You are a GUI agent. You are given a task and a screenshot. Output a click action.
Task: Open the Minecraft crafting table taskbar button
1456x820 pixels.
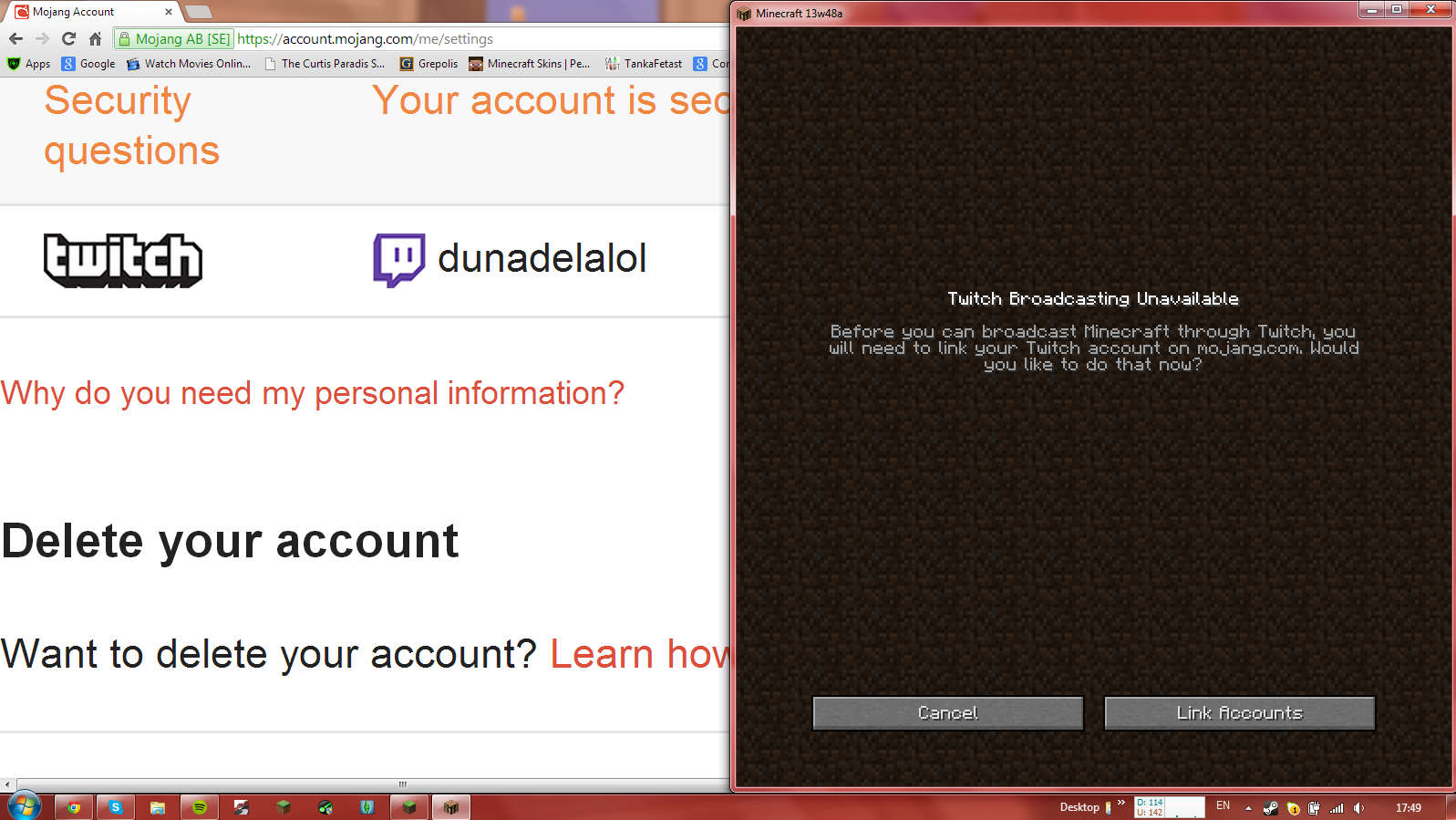(x=451, y=807)
